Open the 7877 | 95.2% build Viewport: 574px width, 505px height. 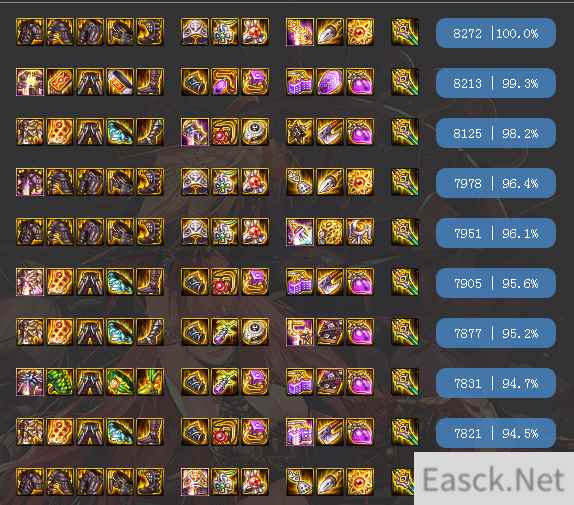pos(496,333)
